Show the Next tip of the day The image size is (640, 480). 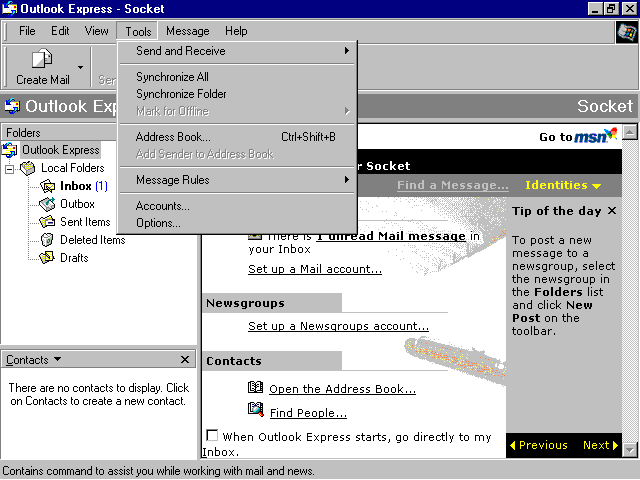click(x=600, y=445)
